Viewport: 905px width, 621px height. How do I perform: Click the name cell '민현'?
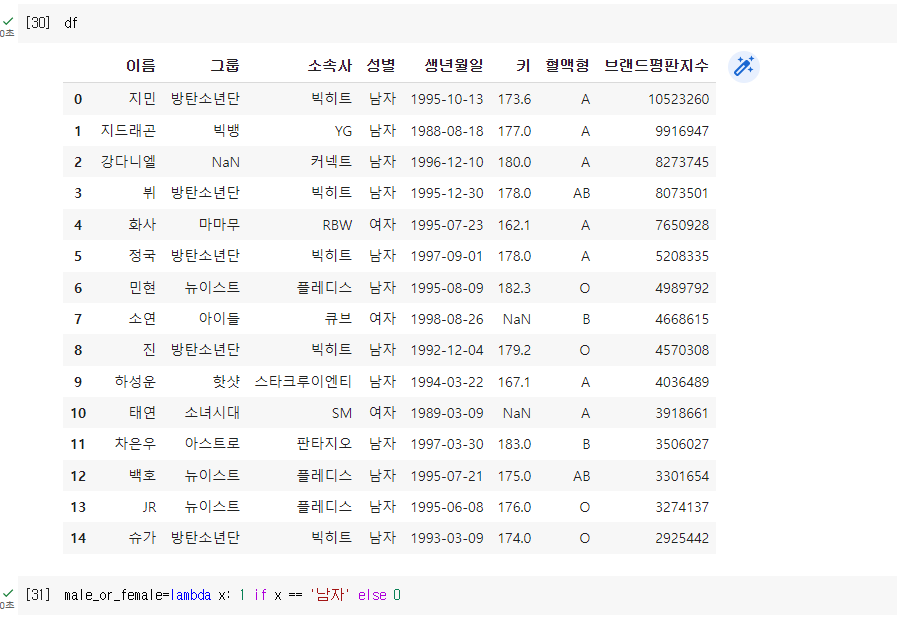tap(142, 287)
